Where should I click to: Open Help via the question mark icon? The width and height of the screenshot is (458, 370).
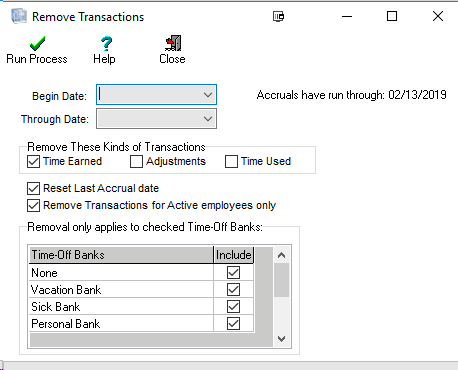tap(106, 44)
